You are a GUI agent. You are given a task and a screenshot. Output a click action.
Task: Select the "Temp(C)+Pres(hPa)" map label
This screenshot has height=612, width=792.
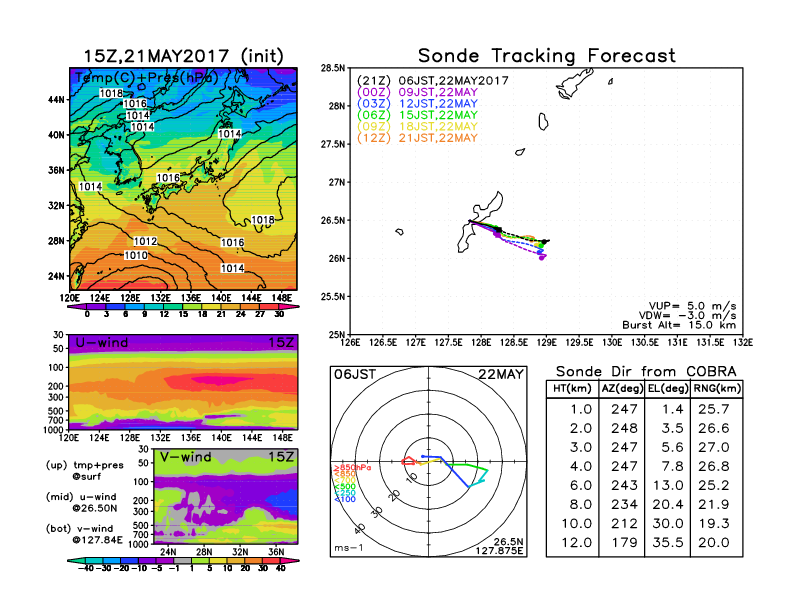point(146,78)
